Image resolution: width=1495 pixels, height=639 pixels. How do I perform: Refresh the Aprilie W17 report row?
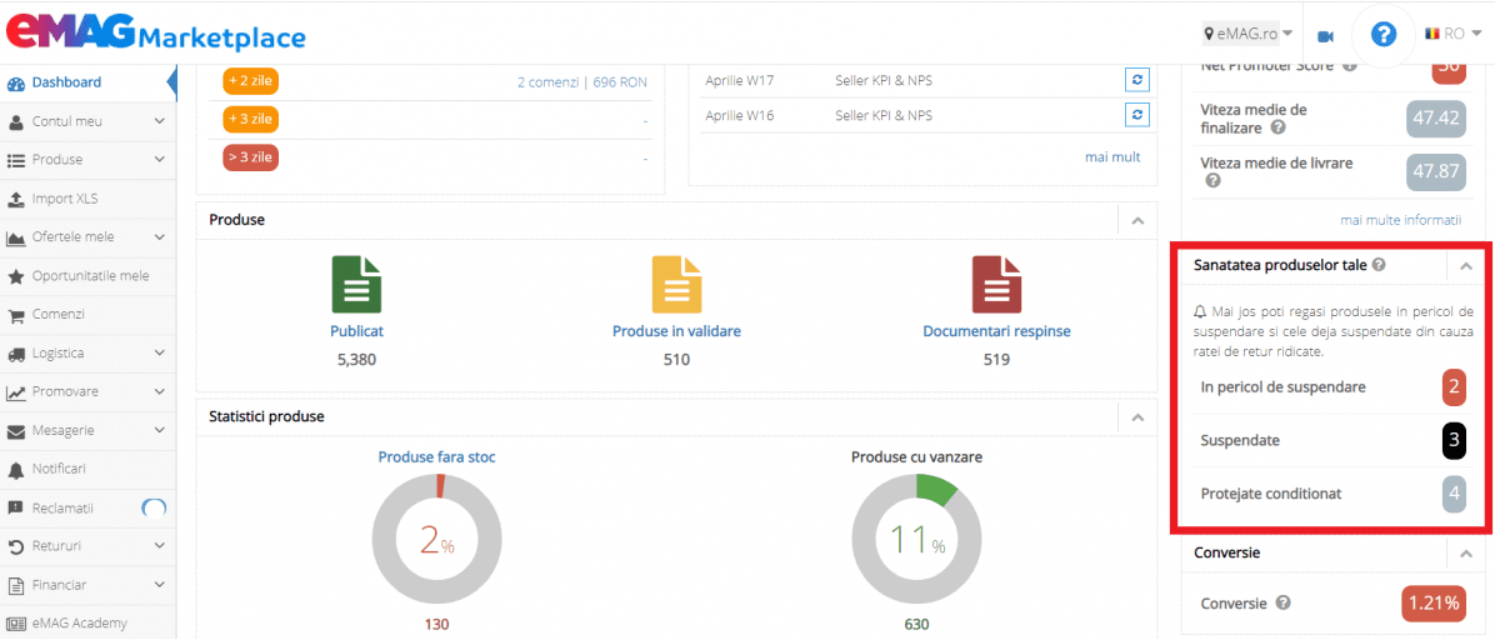point(1137,80)
